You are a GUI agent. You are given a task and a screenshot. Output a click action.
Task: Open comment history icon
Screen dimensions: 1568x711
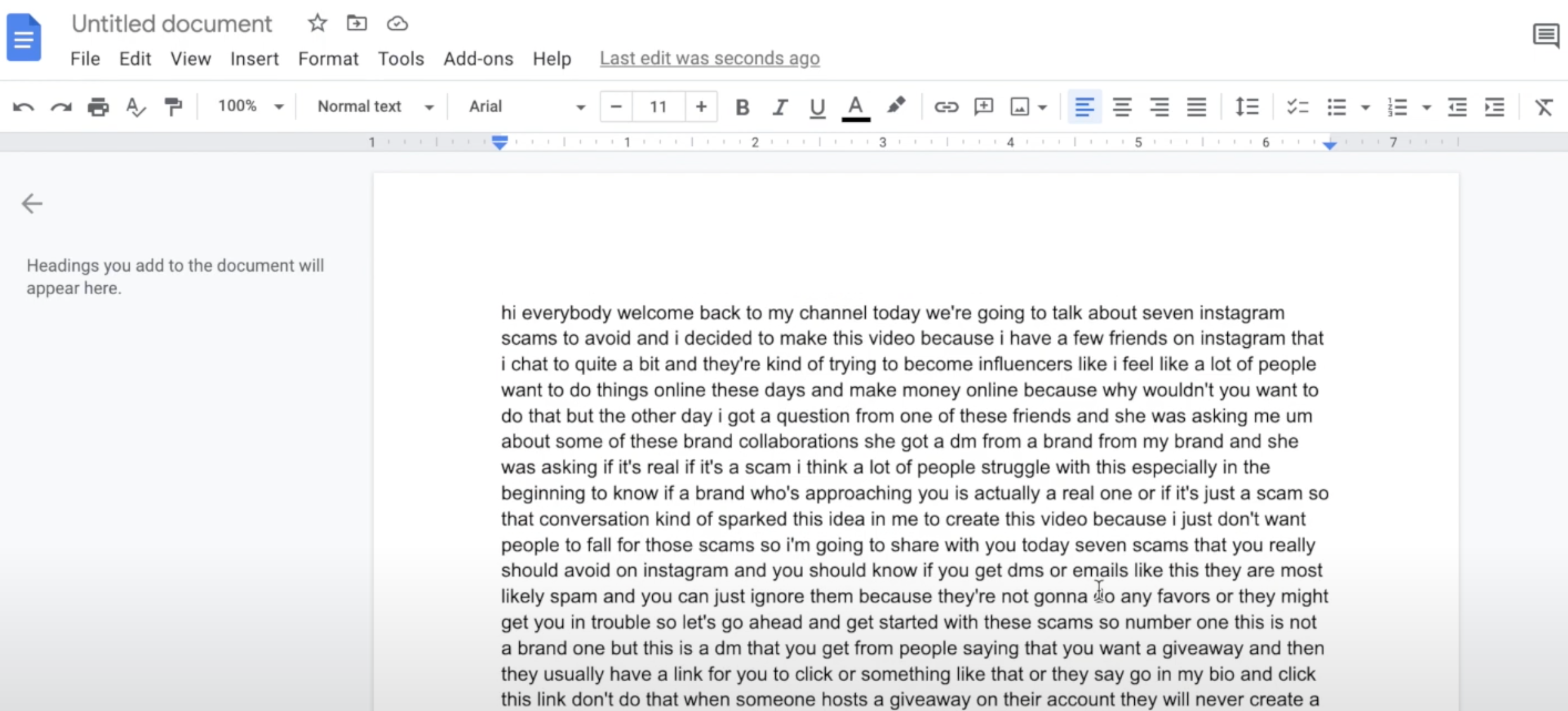tap(1546, 35)
